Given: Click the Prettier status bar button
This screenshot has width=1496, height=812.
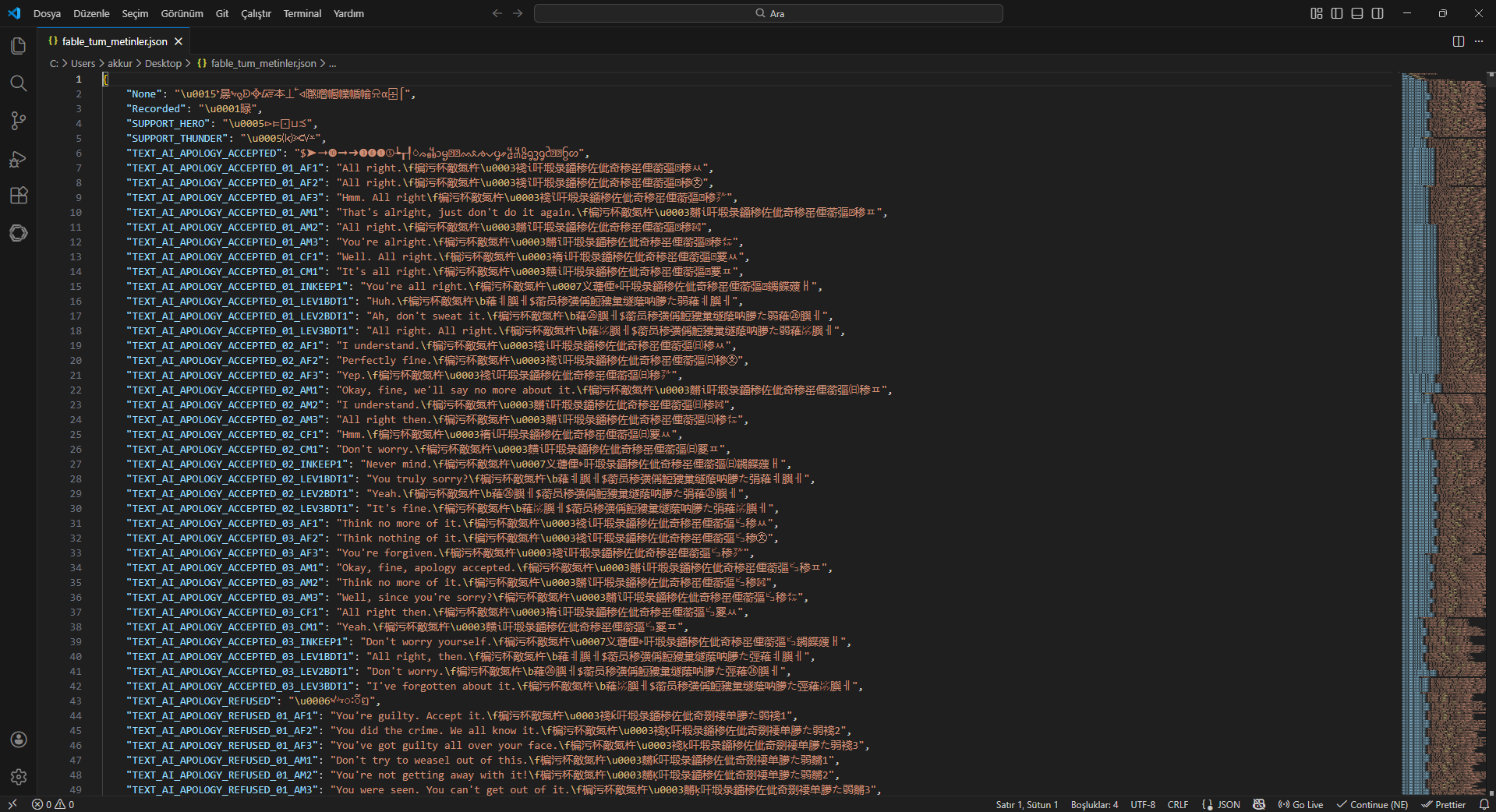Looking at the screenshot, I should coord(1443,804).
